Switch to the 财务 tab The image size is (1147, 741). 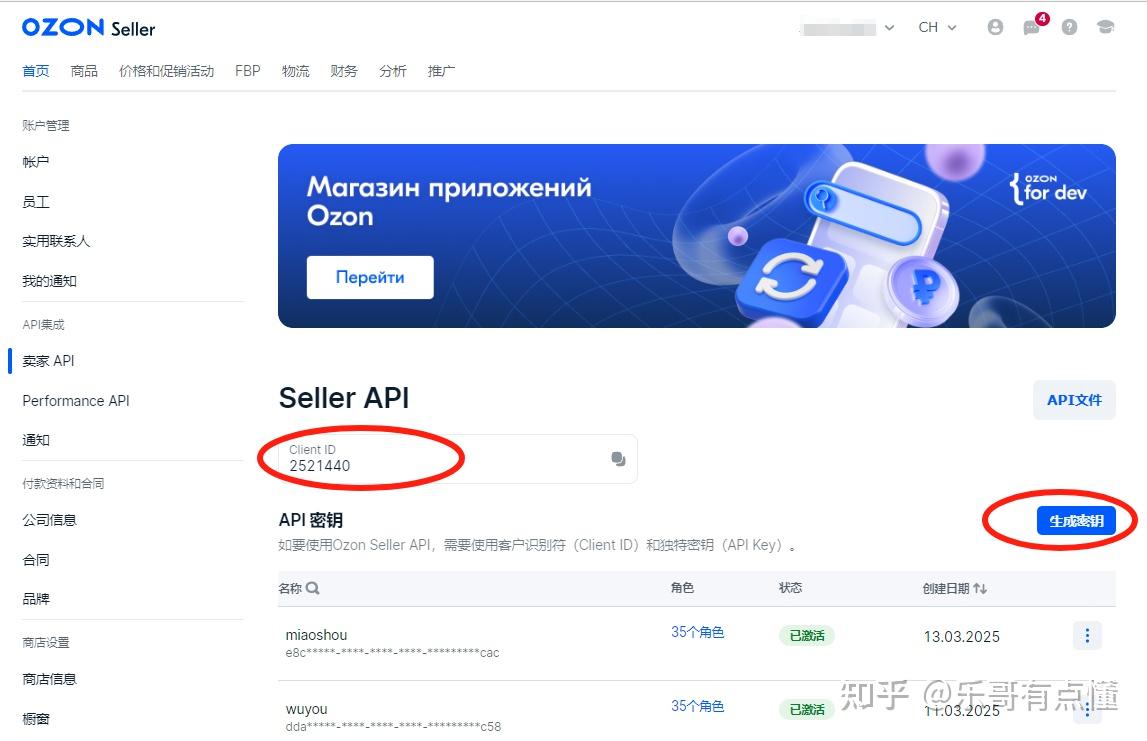(344, 71)
